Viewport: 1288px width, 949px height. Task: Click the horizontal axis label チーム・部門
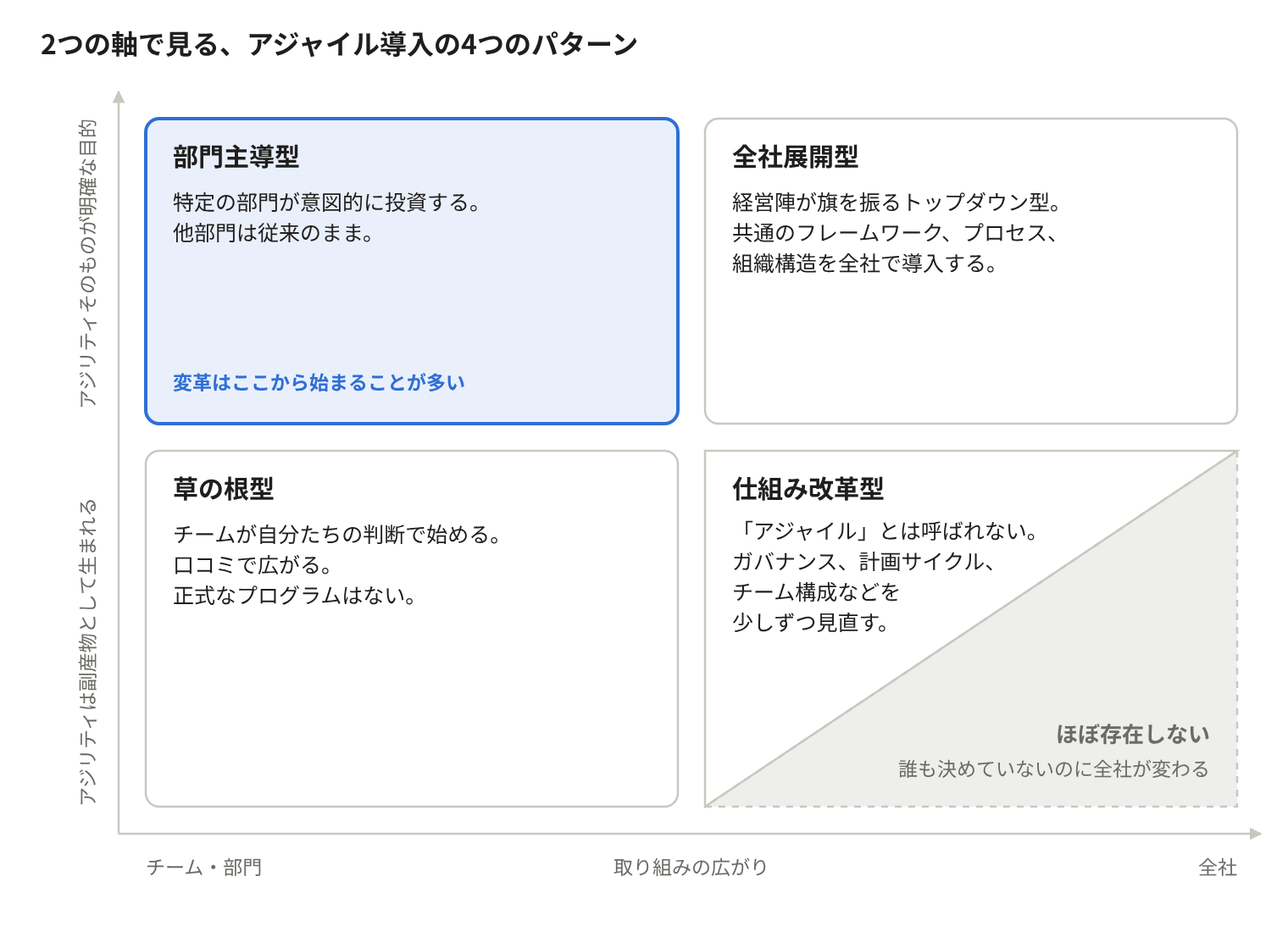(204, 868)
